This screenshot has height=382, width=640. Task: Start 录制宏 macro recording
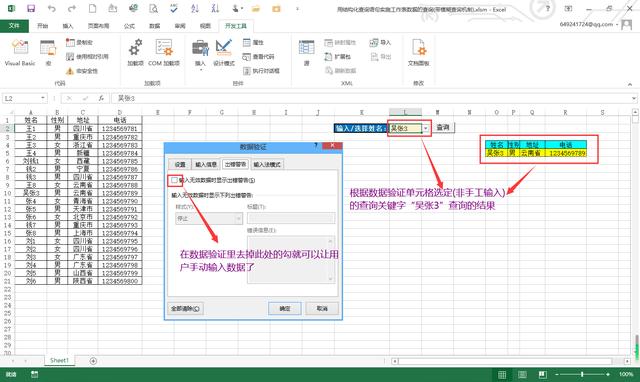pyautogui.click(x=80, y=42)
